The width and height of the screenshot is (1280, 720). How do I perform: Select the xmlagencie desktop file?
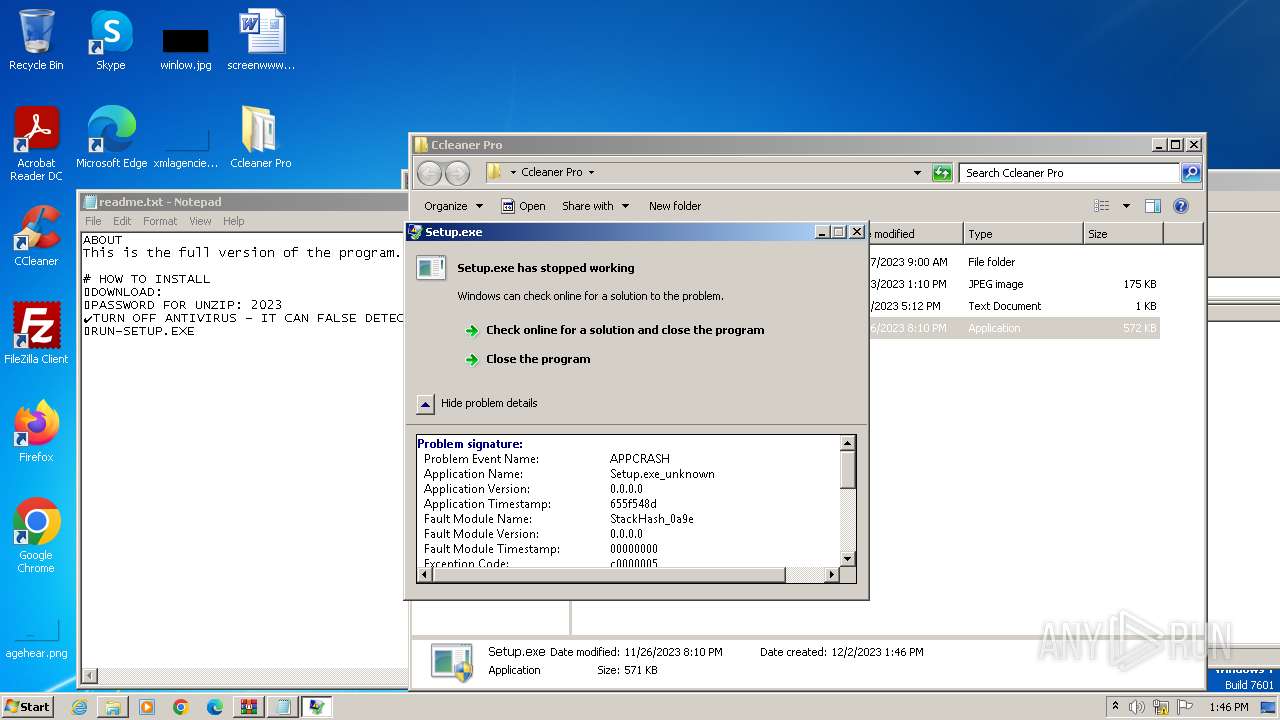coord(185,147)
